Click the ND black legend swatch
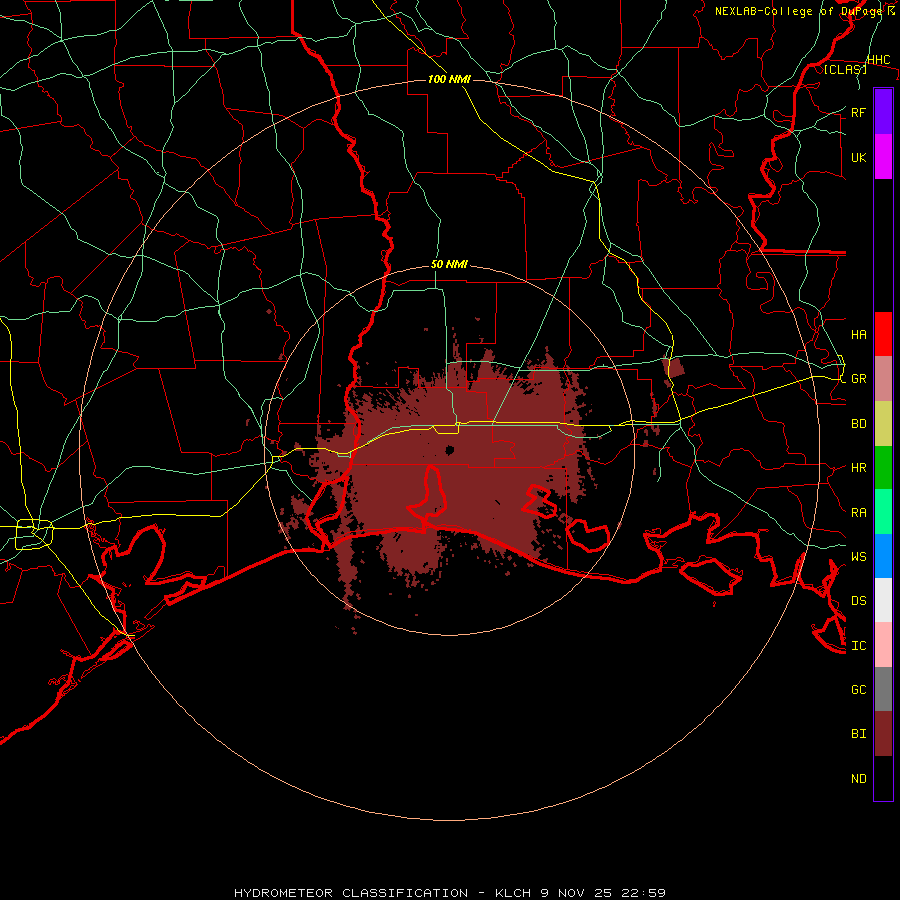This screenshot has width=900, height=900. [883, 778]
